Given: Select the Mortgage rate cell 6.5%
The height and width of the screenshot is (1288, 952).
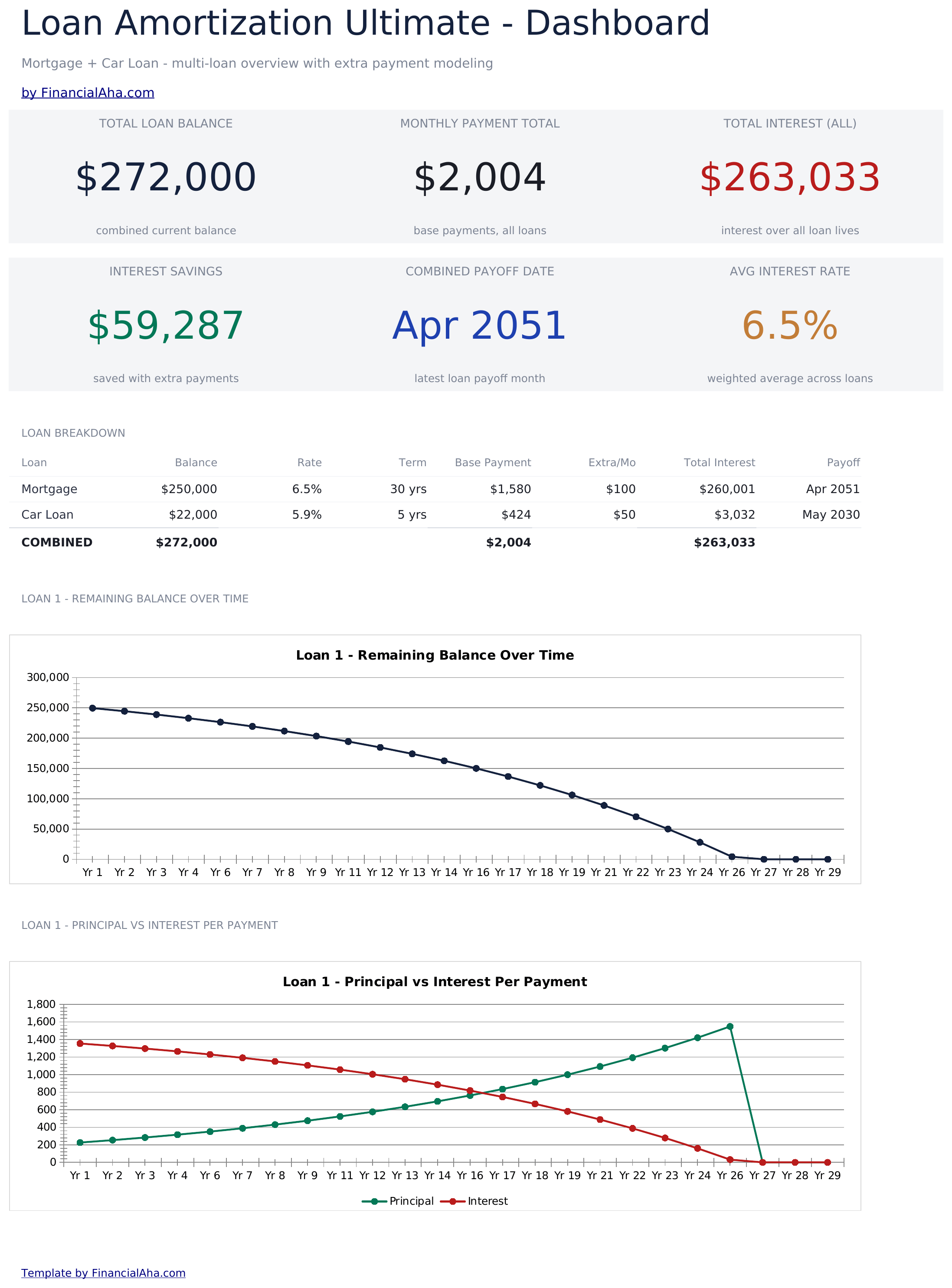Looking at the screenshot, I should [x=307, y=489].
